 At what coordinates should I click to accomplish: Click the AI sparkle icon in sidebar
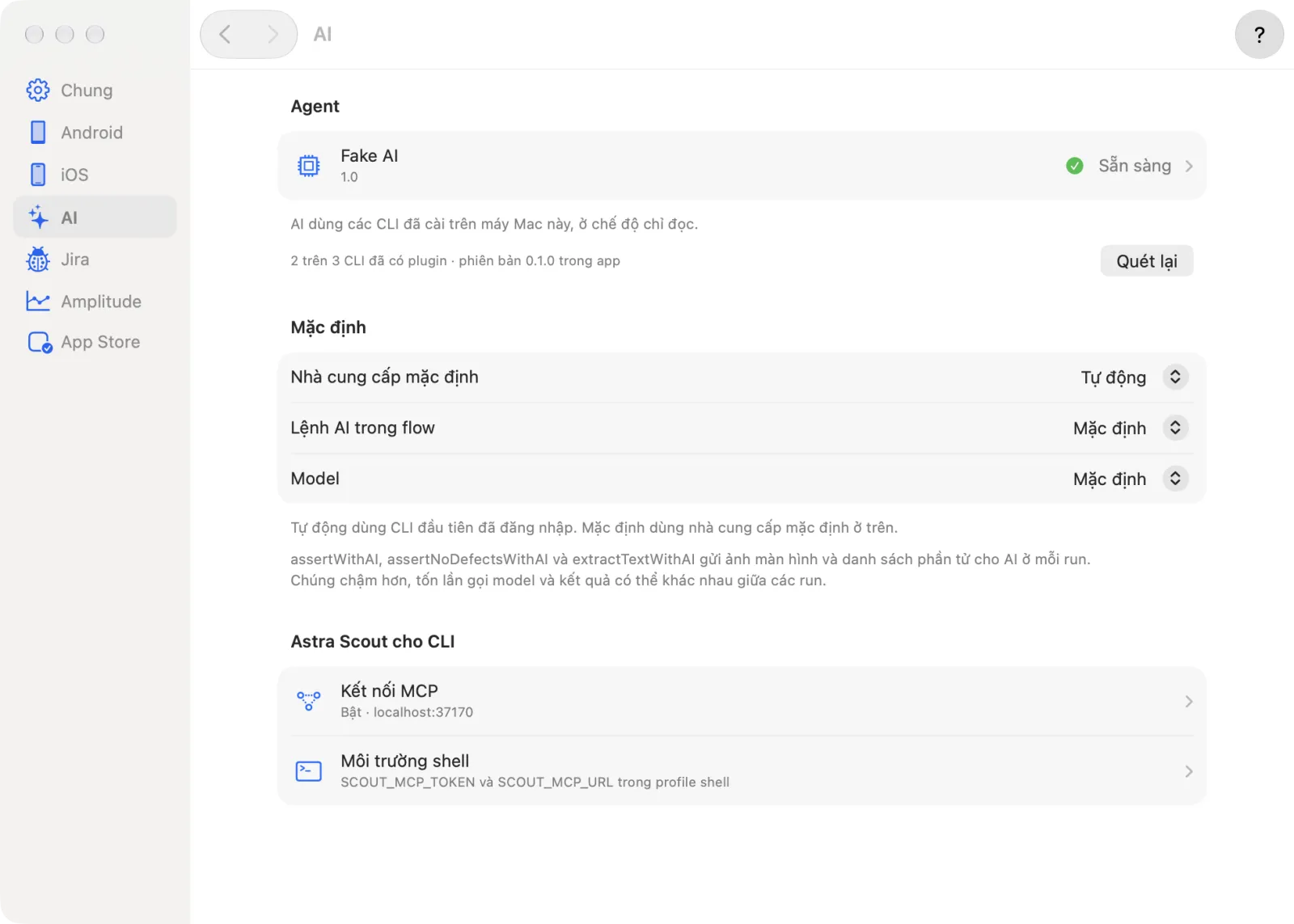click(38, 217)
